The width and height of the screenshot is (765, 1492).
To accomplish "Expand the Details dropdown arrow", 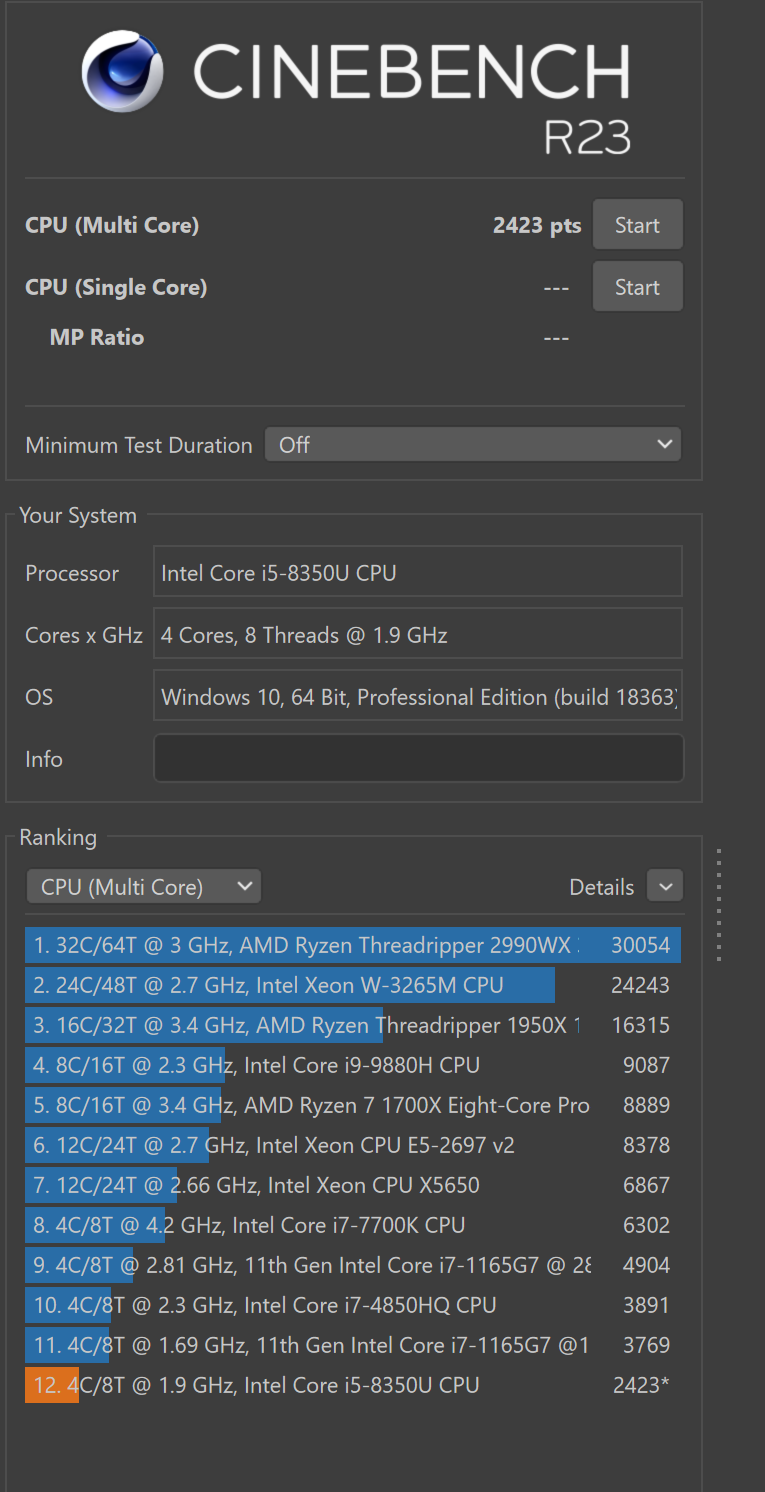I will click(665, 886).
